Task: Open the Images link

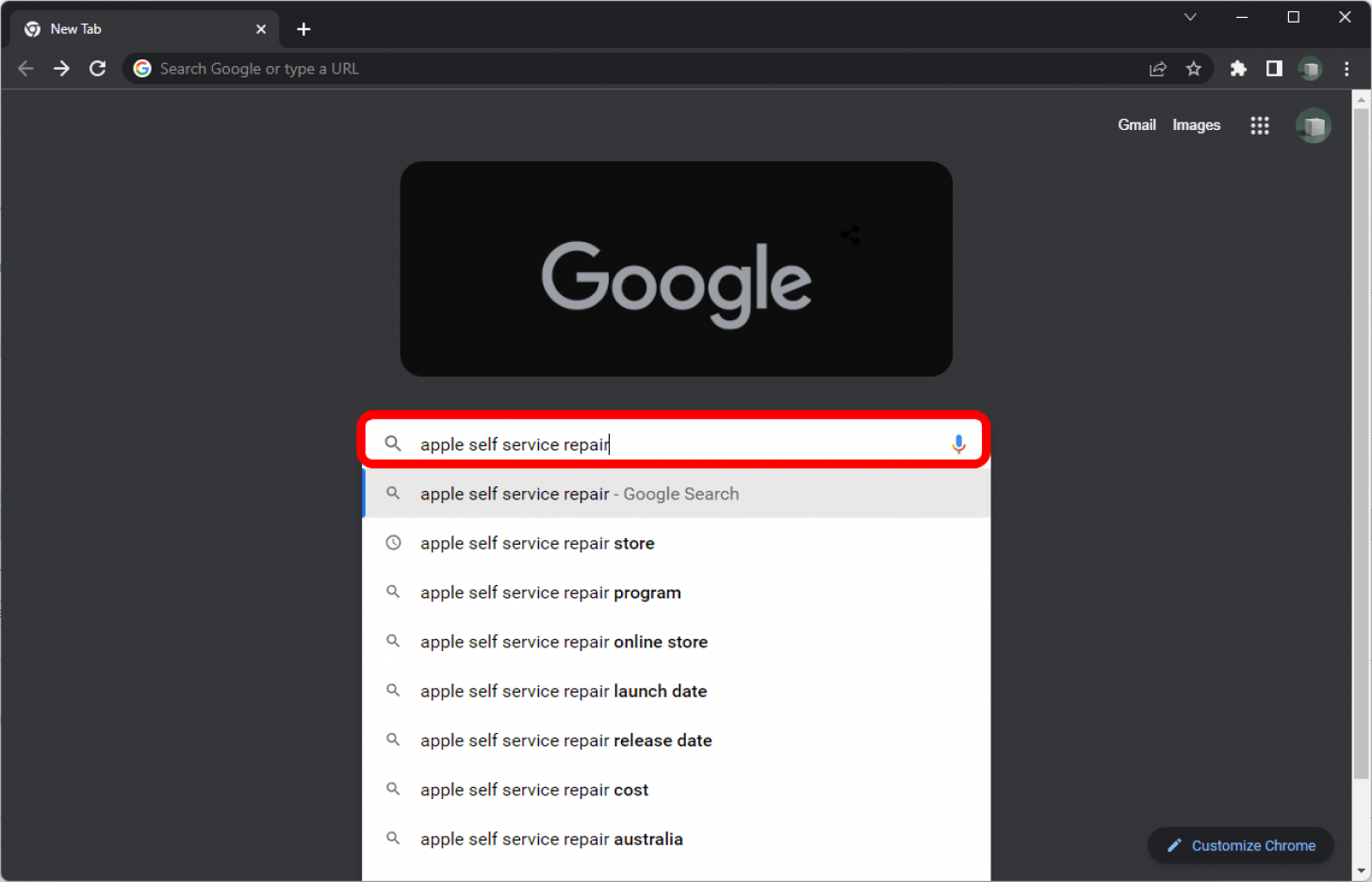Action: click(x=1196, y=125)
